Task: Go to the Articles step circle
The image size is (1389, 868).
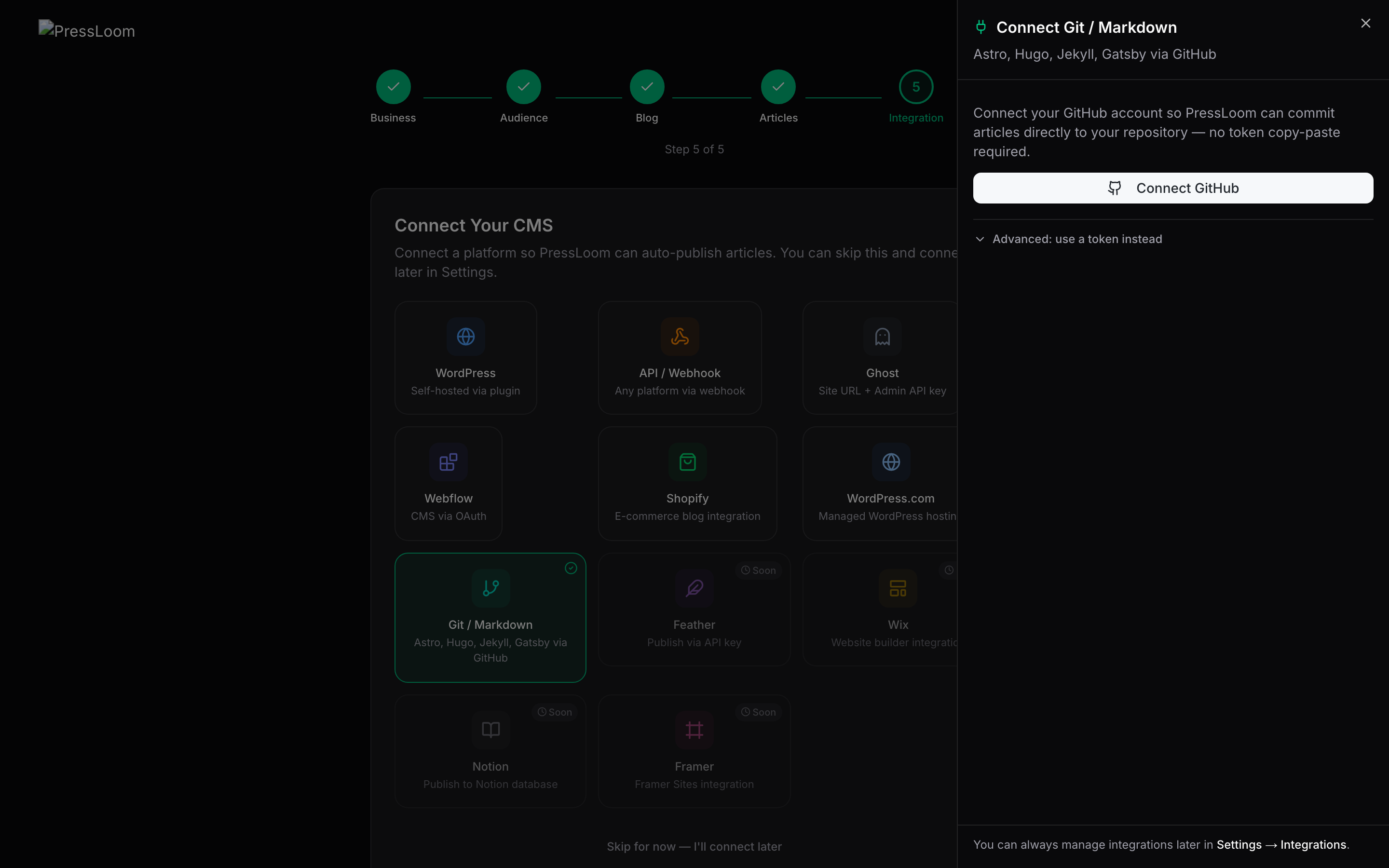Action: [778, 87]
